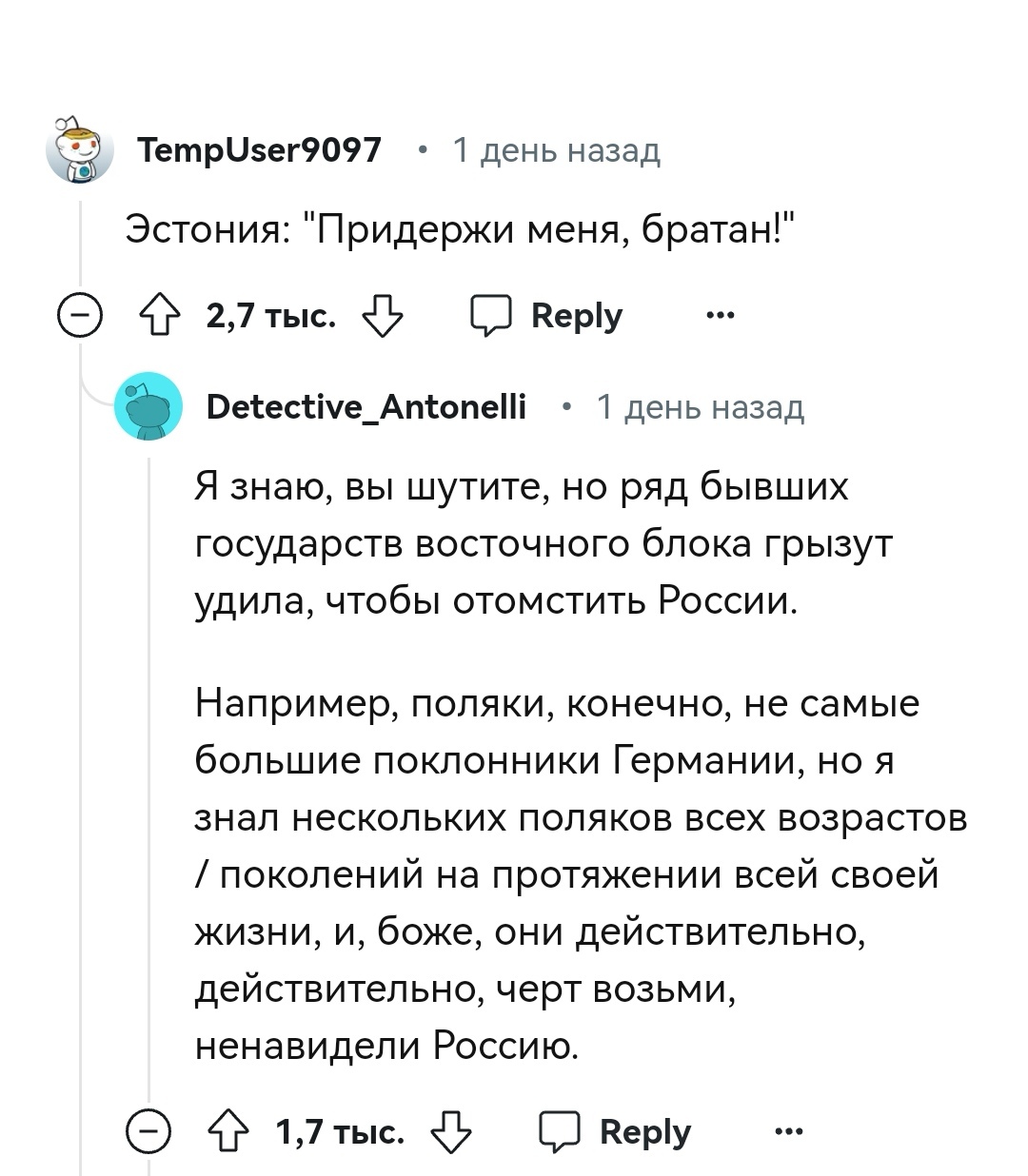Click the 2,7 тыс. vote count
The width and height of the screenshot is (1028, 1176).
[x=271, y=316]
